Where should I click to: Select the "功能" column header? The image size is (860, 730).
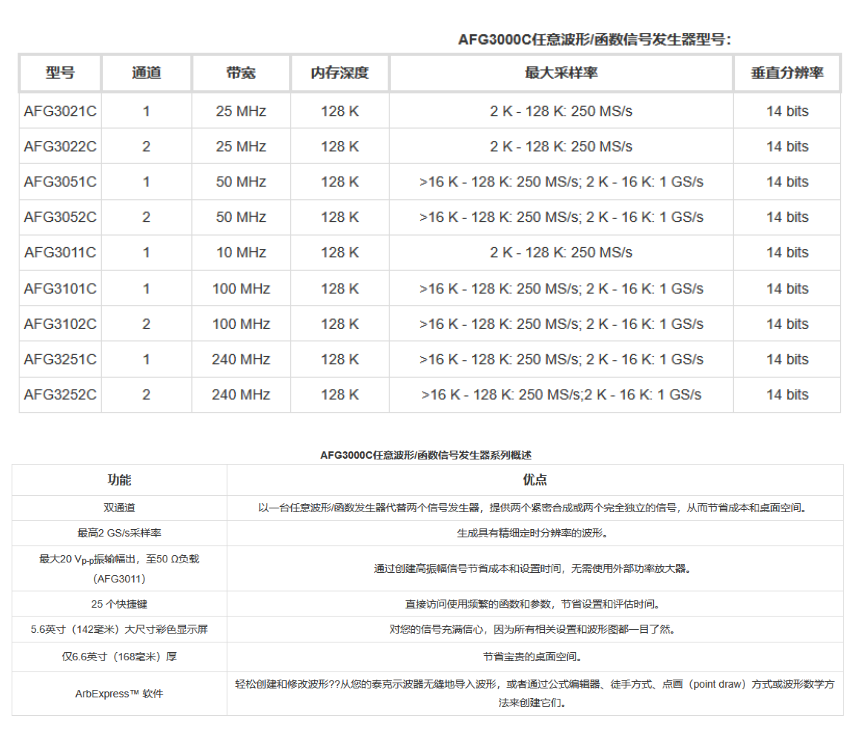point(119,480)
